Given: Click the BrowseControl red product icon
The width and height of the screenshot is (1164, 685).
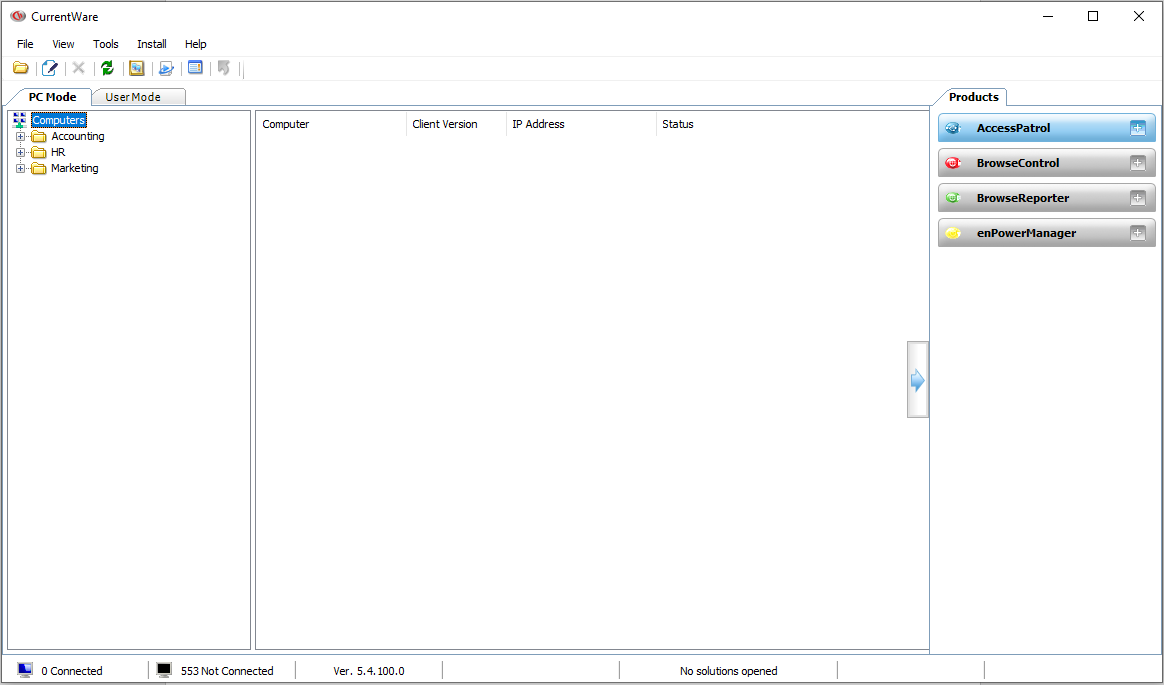Looking at the screenshot, I should 953,163.
